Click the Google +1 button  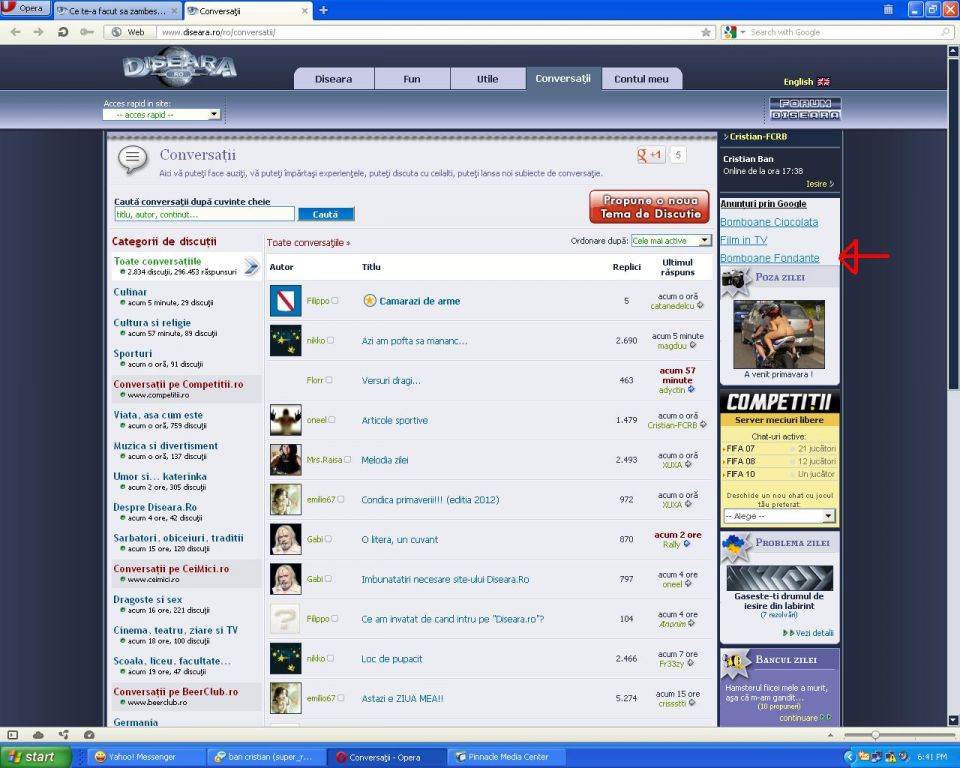[x=651, y=155]
